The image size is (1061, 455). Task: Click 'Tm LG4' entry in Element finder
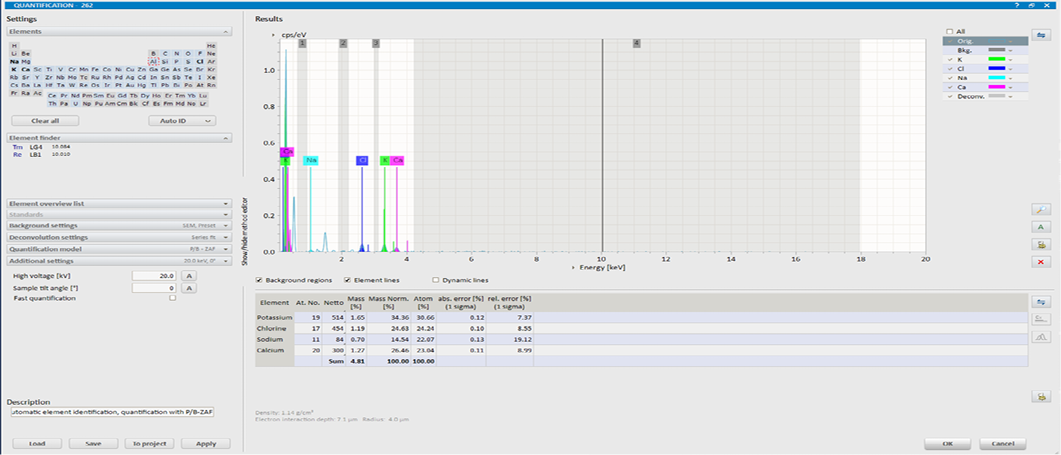click(42, 147)
